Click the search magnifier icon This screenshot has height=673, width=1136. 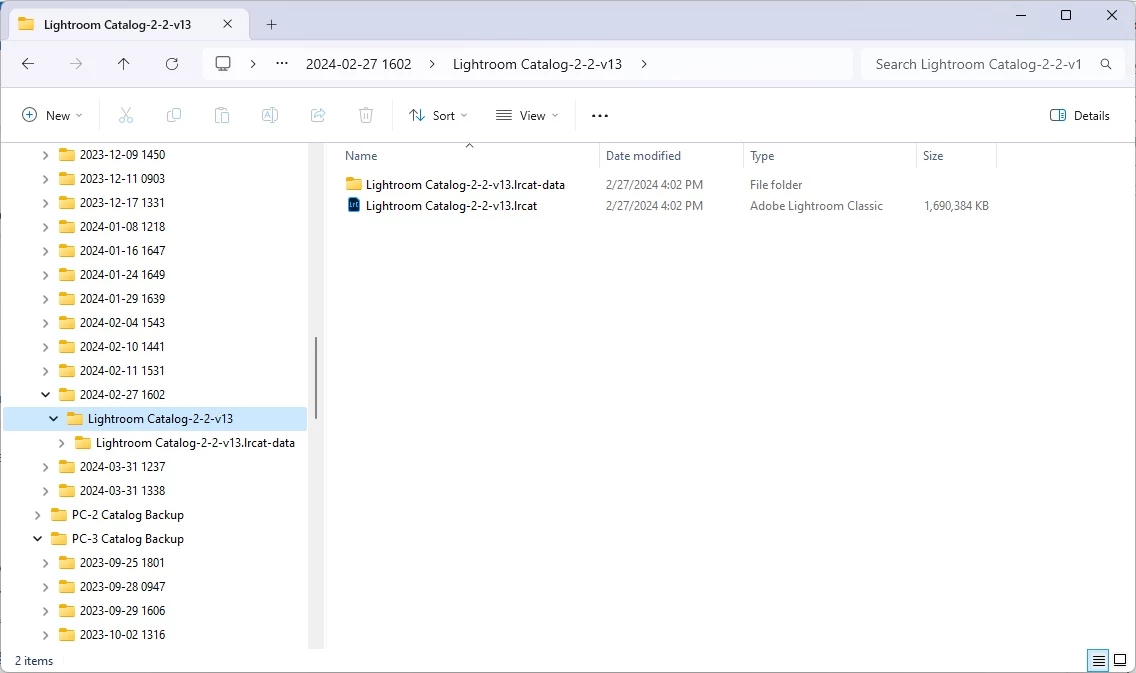pos(1106,64)
